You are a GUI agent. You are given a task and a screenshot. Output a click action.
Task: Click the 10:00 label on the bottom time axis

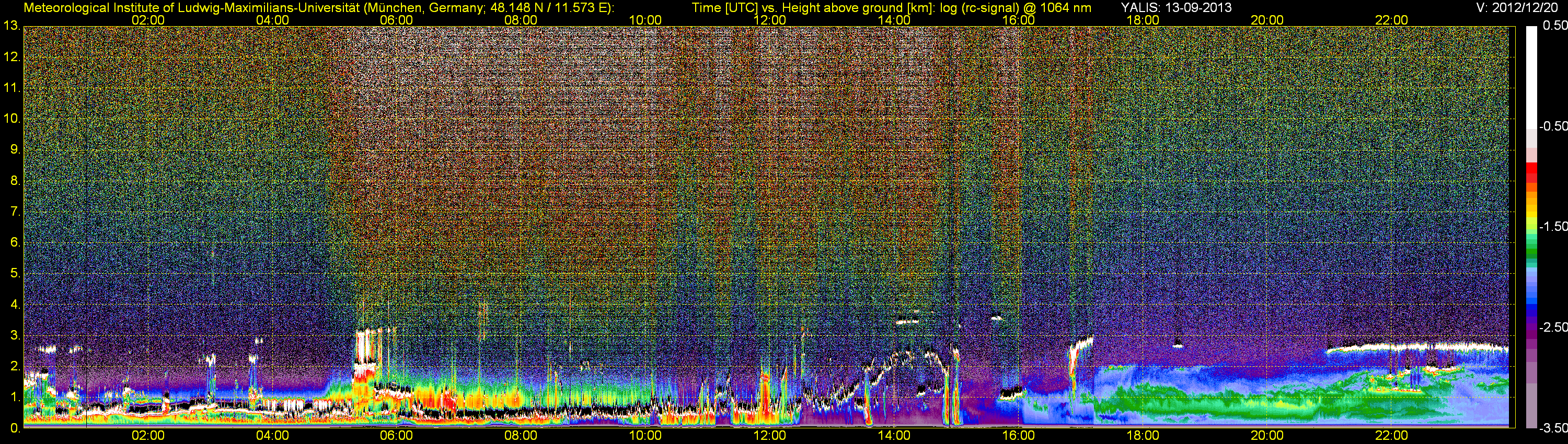[645, 436]
